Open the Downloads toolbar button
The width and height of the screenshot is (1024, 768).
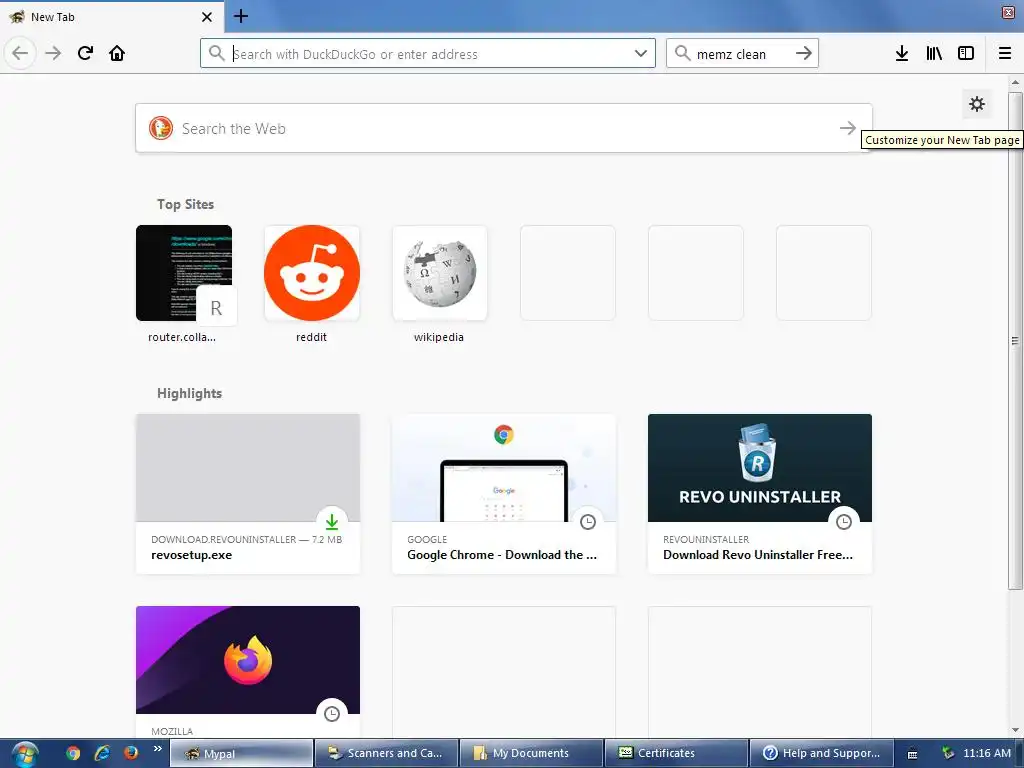(902, 53)
